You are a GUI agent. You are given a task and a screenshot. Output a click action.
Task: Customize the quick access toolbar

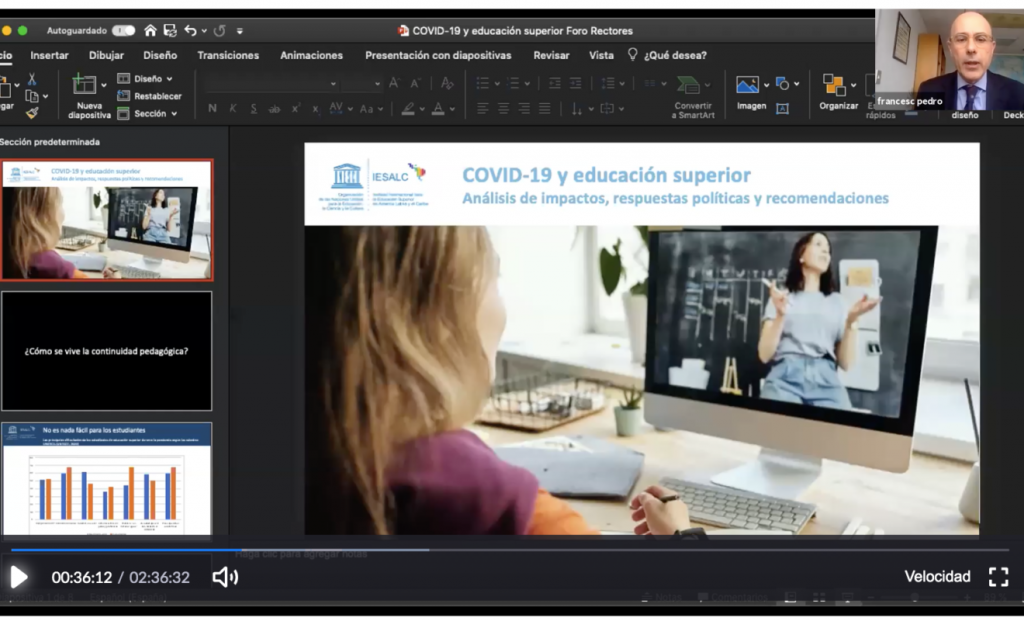[x=240, y=31]
